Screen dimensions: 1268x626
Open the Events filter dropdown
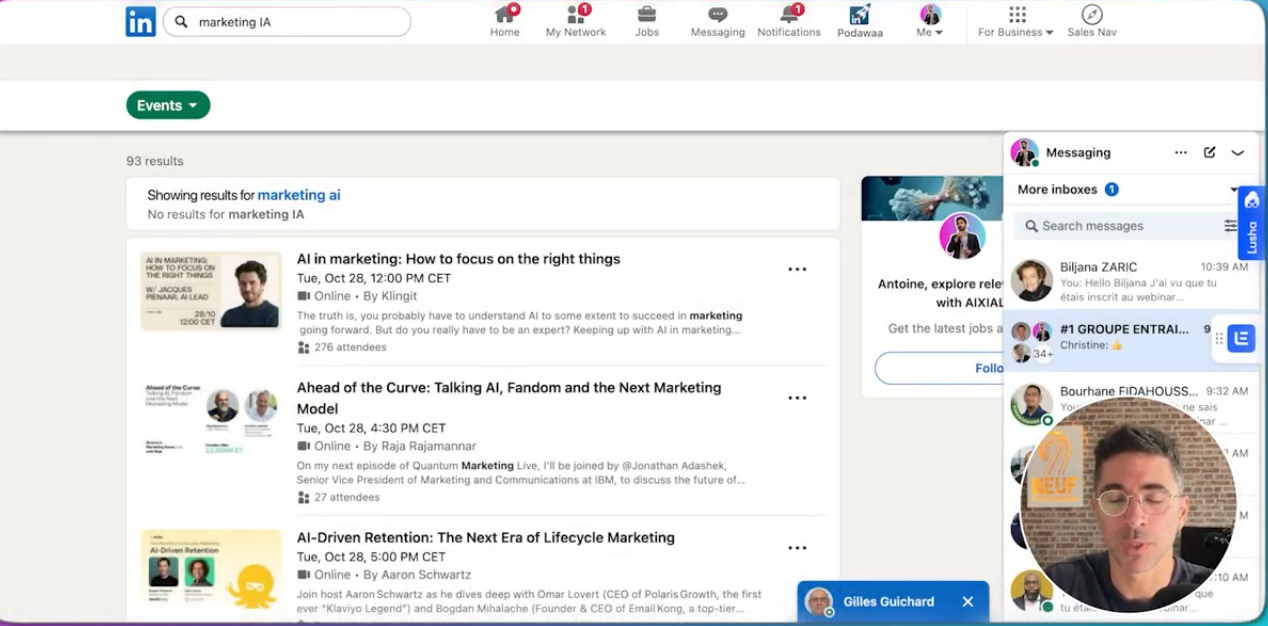(x=168, y=105)
